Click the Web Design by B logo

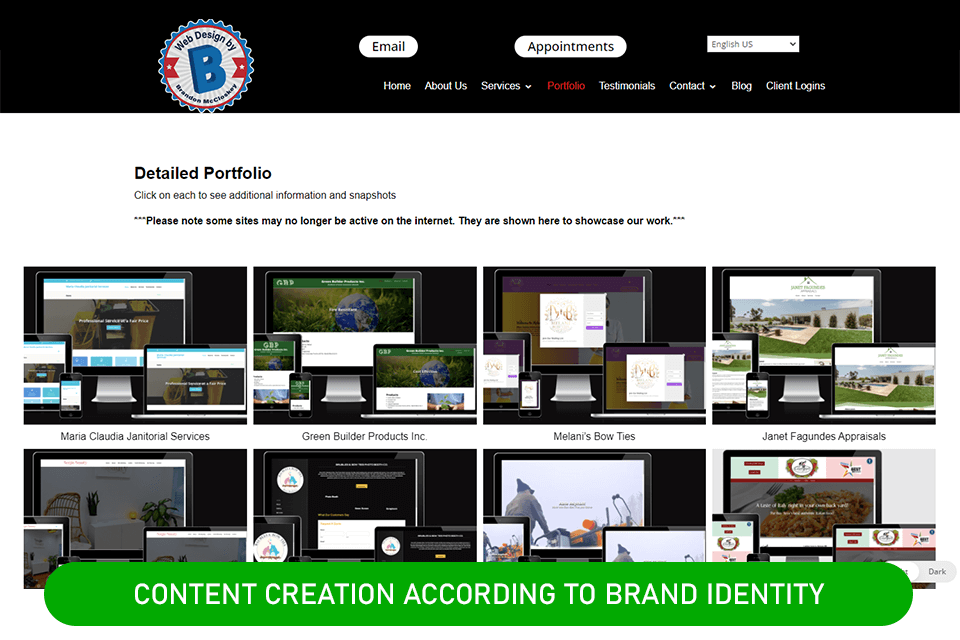pyautogui.click(x=206, y=66)
